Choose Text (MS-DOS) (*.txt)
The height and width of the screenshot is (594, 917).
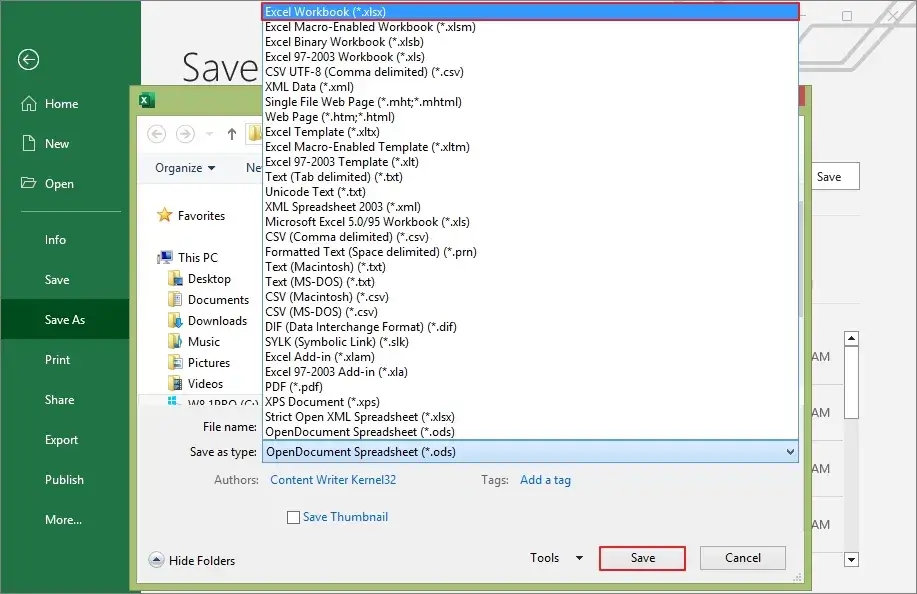pos(530,282)
